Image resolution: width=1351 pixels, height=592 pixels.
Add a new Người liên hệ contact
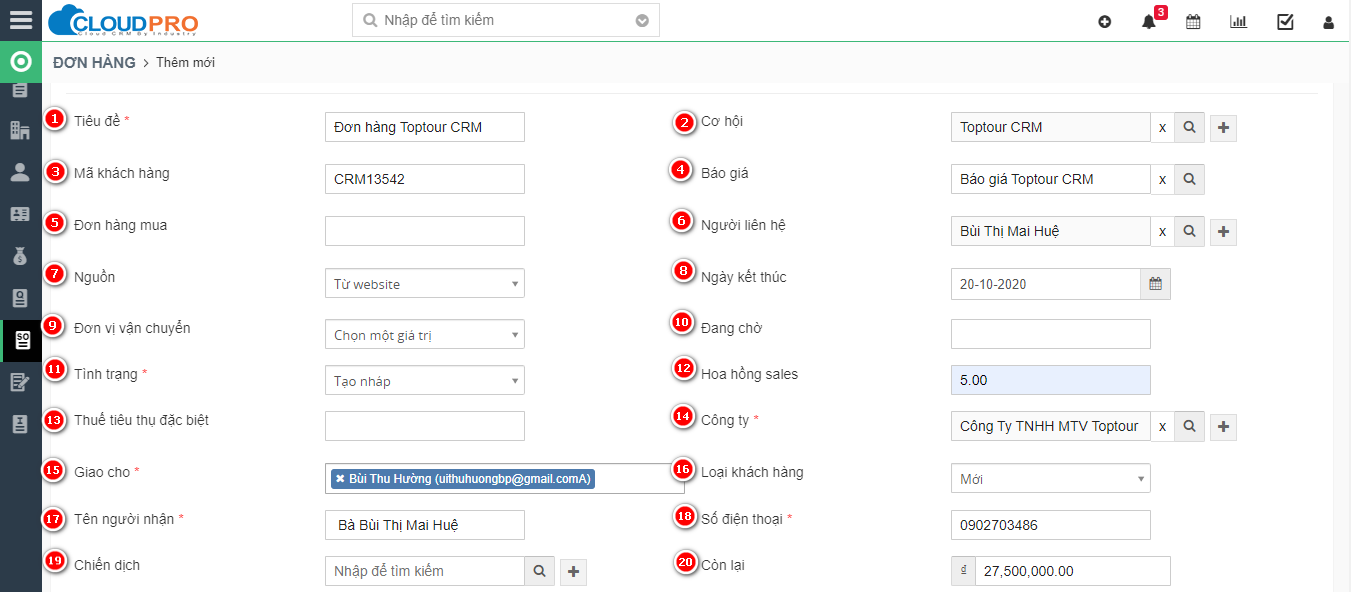click(1224, 232)
